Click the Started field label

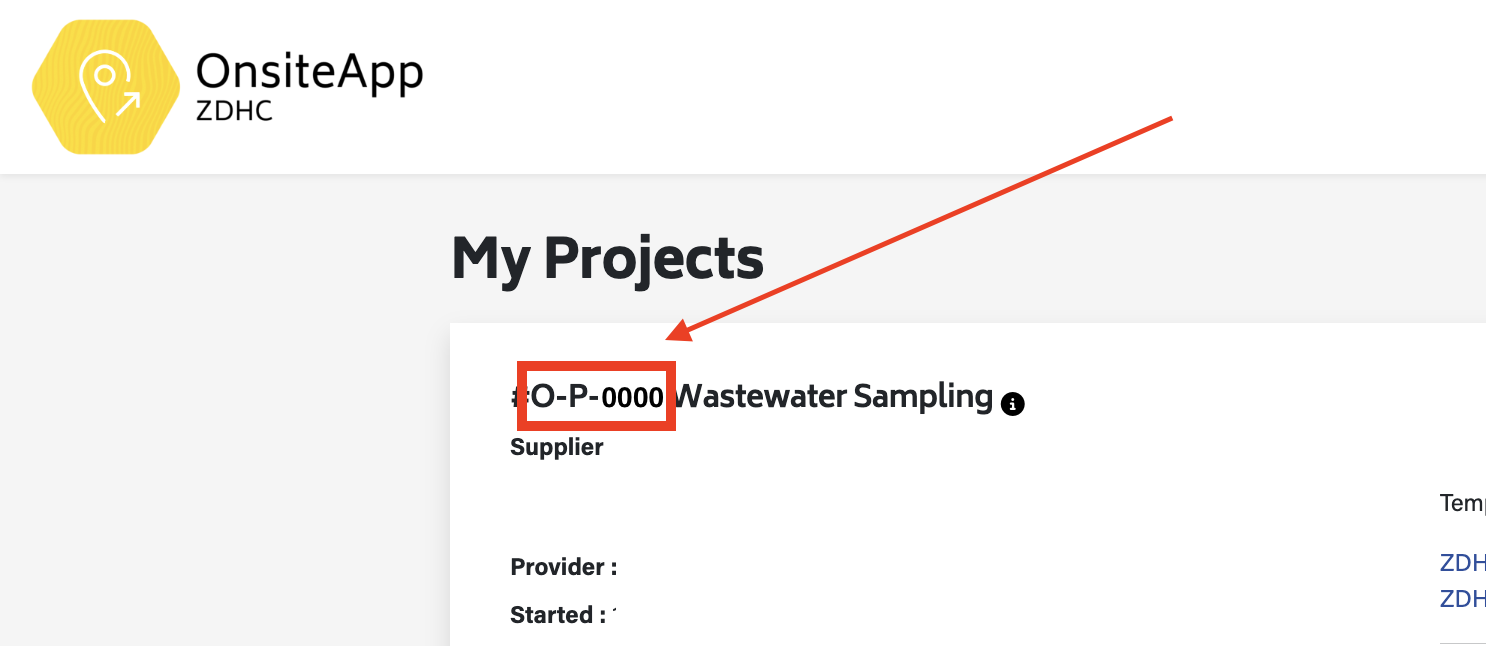pyautogui.click(x=557, y=614)
